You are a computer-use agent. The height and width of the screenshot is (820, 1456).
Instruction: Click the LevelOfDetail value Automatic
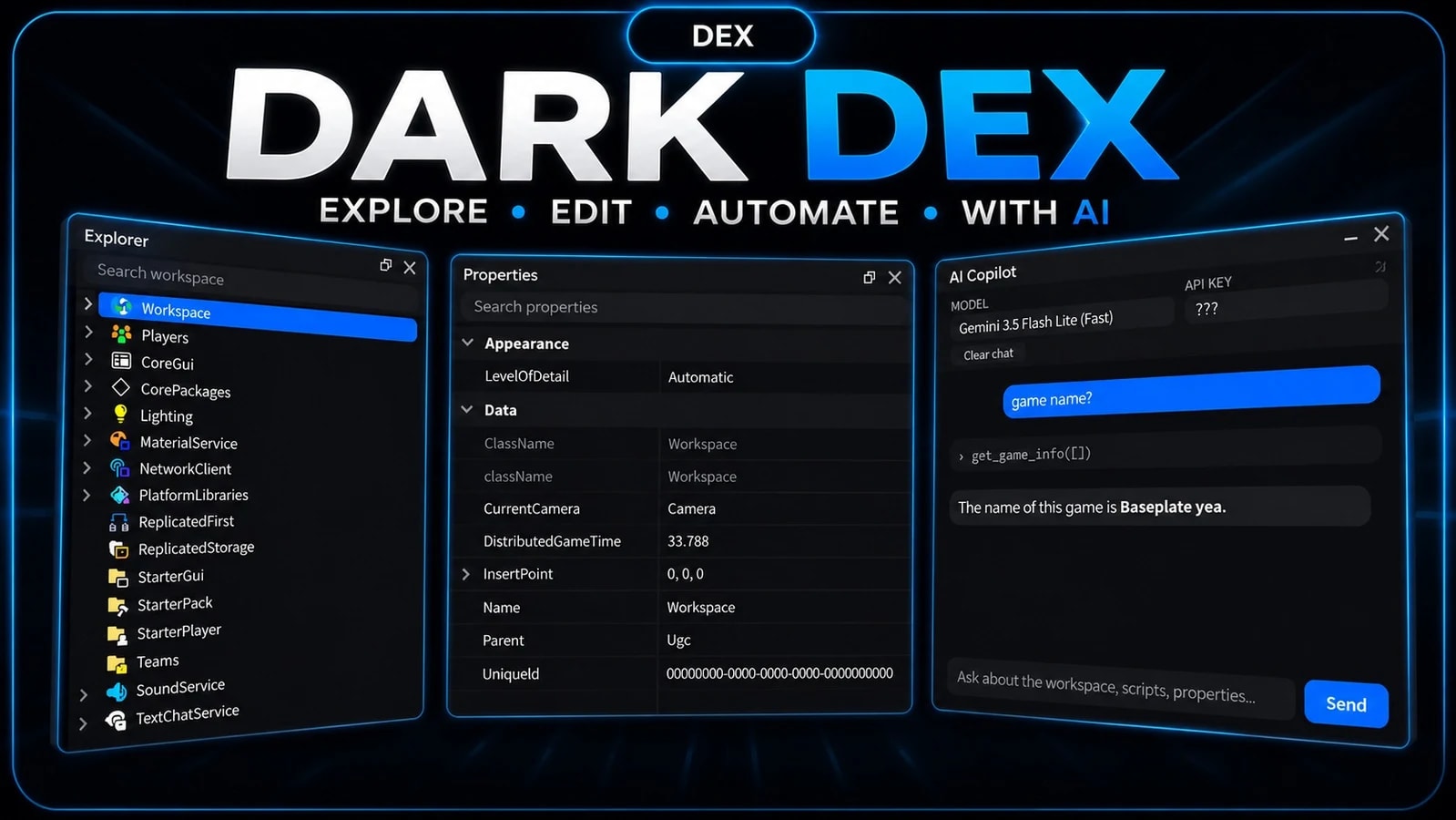pos(700,377)
